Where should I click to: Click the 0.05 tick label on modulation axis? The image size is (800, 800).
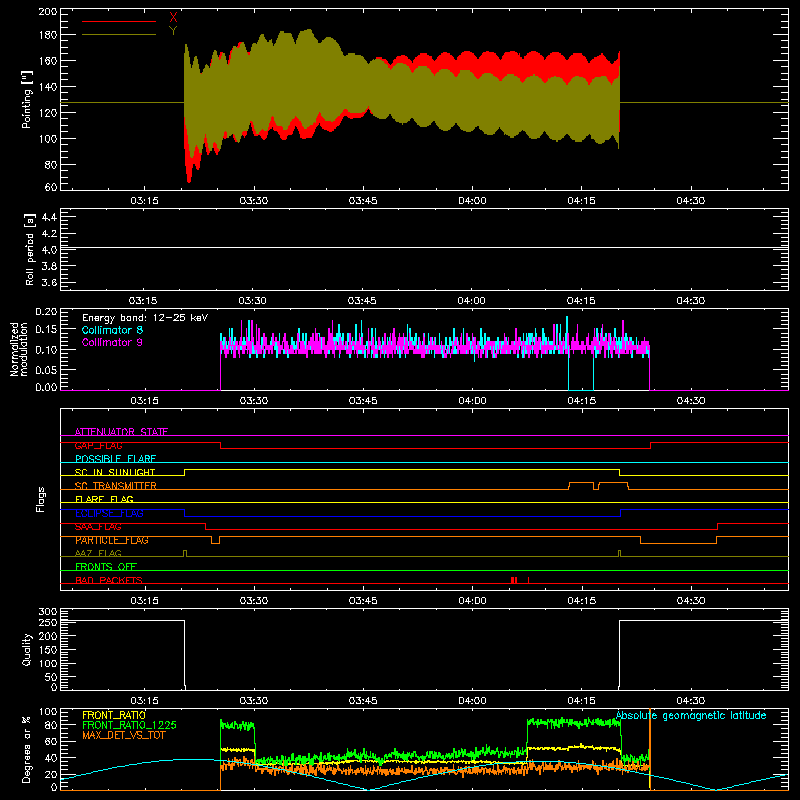pos(46,368)
